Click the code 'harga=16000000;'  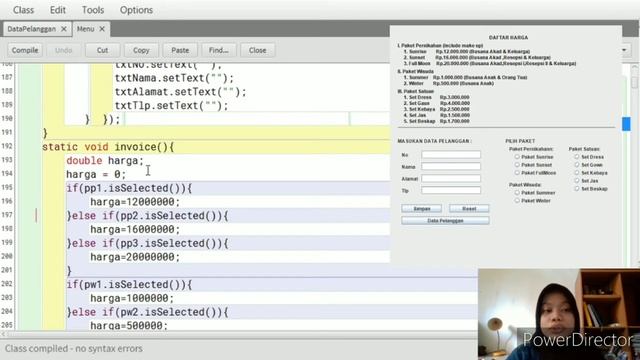click(135, 229)
